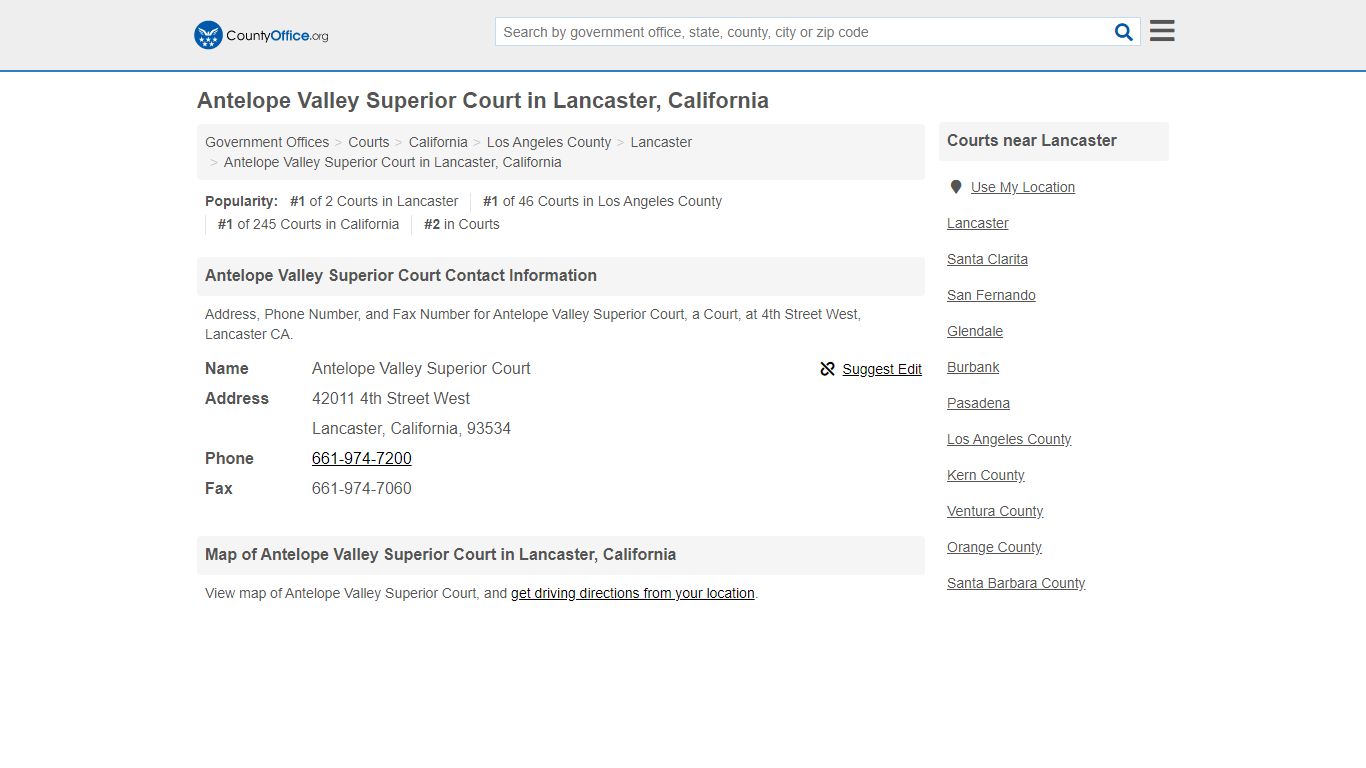The height and width of the screenshot is (768, 1366).
Task: Open Orange County courts link
Action: [x=994, y=547]
